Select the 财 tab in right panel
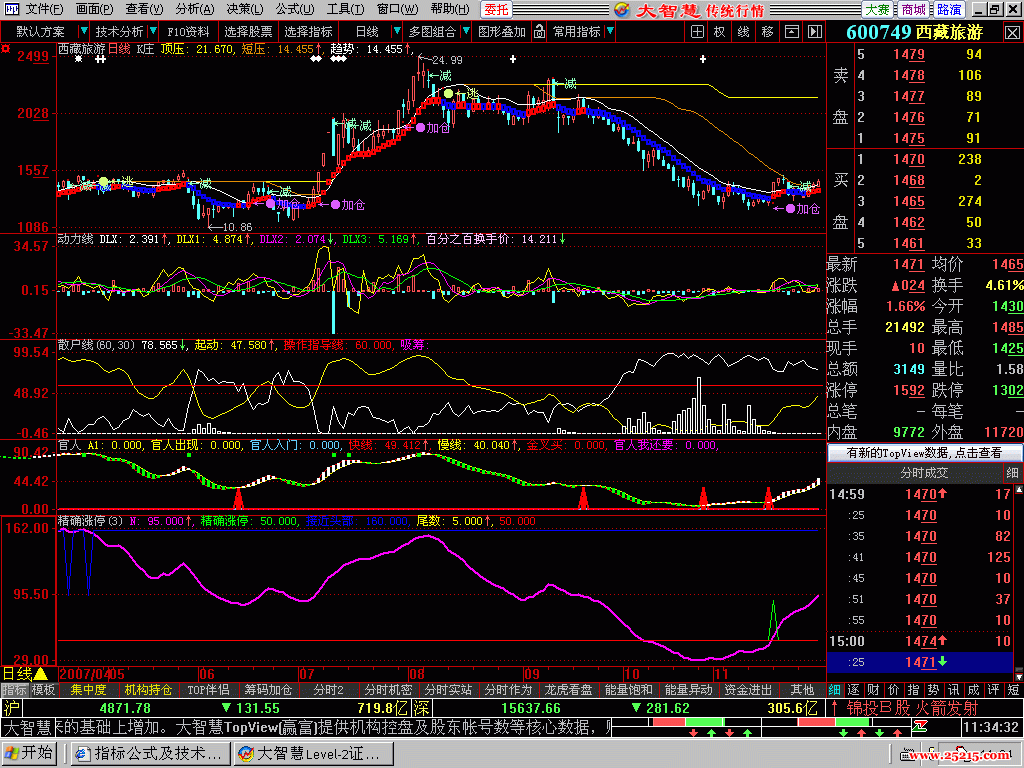The width and height of the screenshot is (1024, 768). 872,690
